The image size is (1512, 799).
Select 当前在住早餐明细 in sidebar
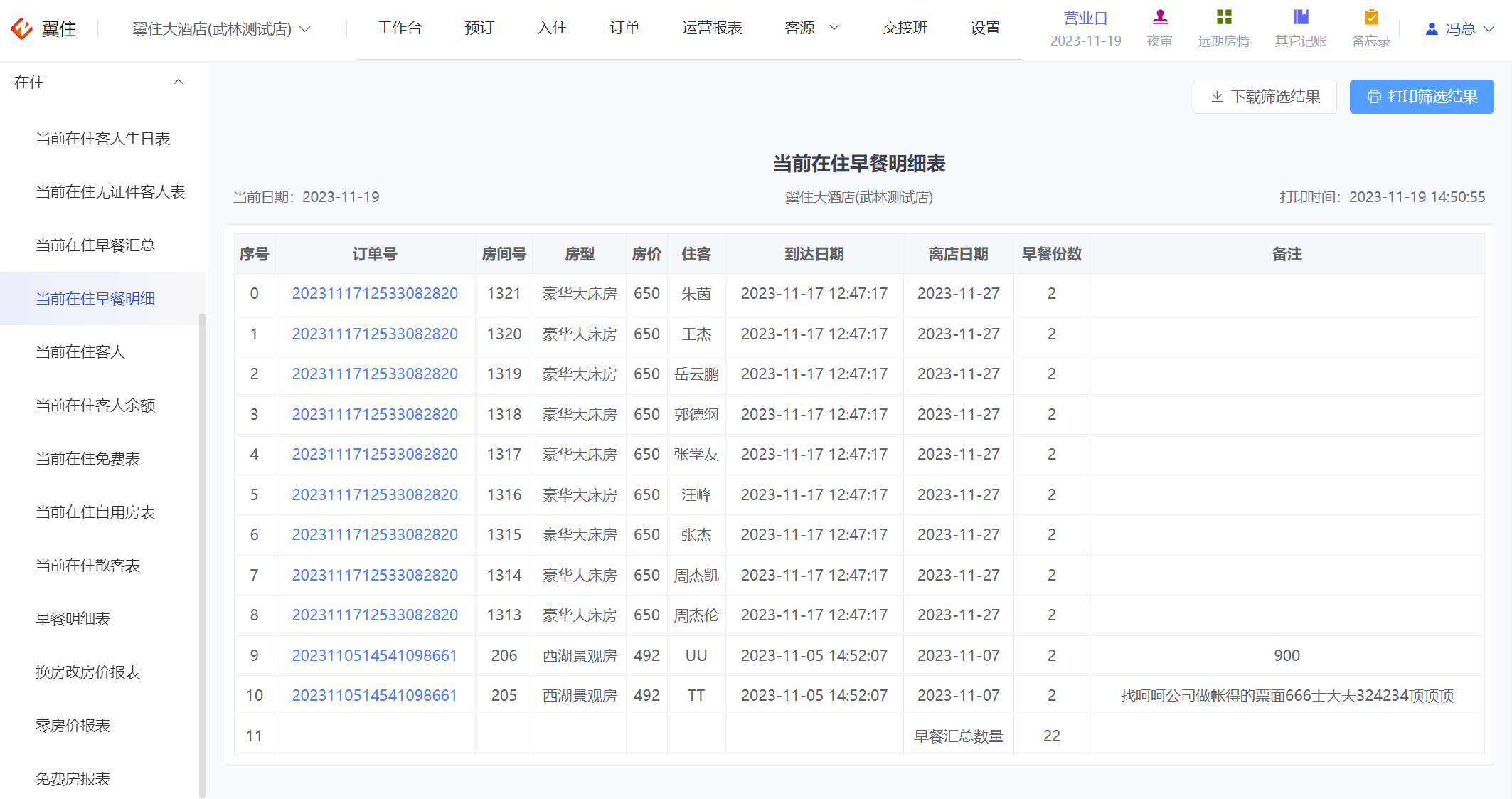coord(103,299)
